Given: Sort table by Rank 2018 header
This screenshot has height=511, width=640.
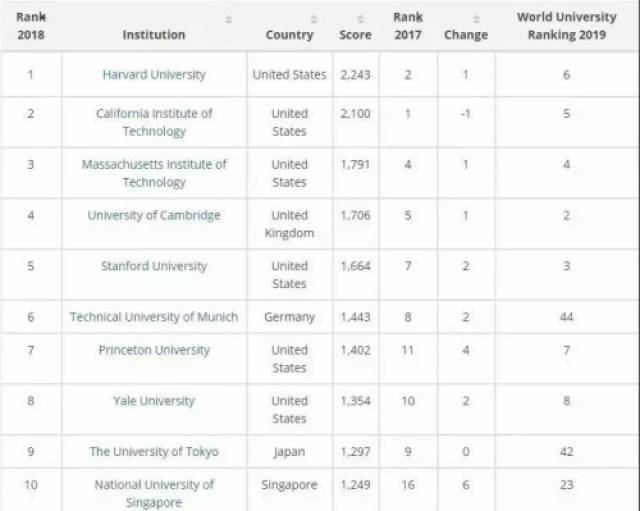Looking at the screenshot, I should coord(31,26).
